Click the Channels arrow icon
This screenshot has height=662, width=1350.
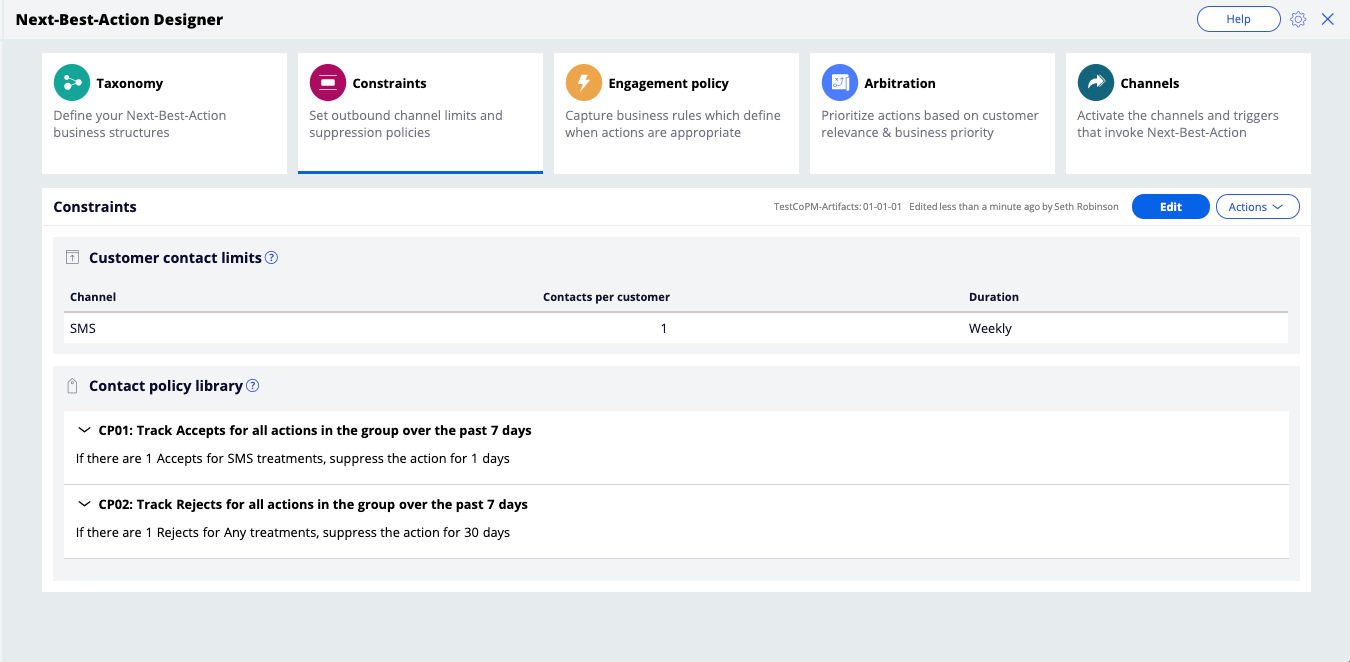pos(1096,84)
